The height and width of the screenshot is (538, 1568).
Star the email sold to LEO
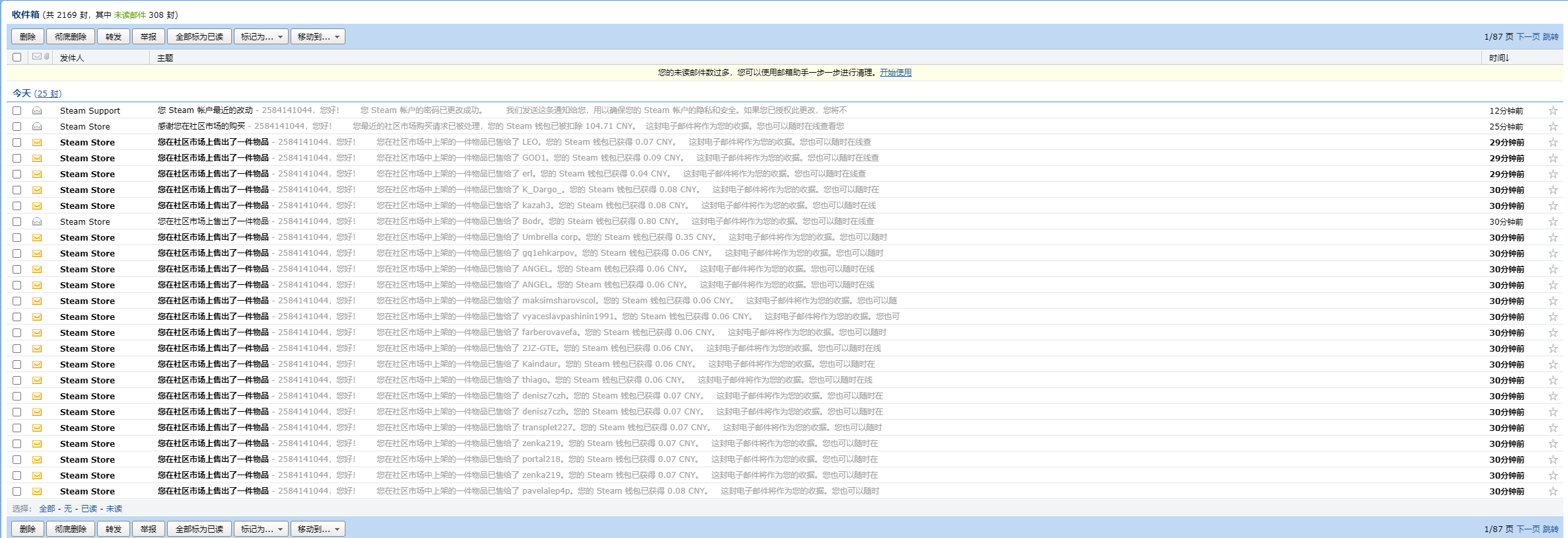[1553, 142]
